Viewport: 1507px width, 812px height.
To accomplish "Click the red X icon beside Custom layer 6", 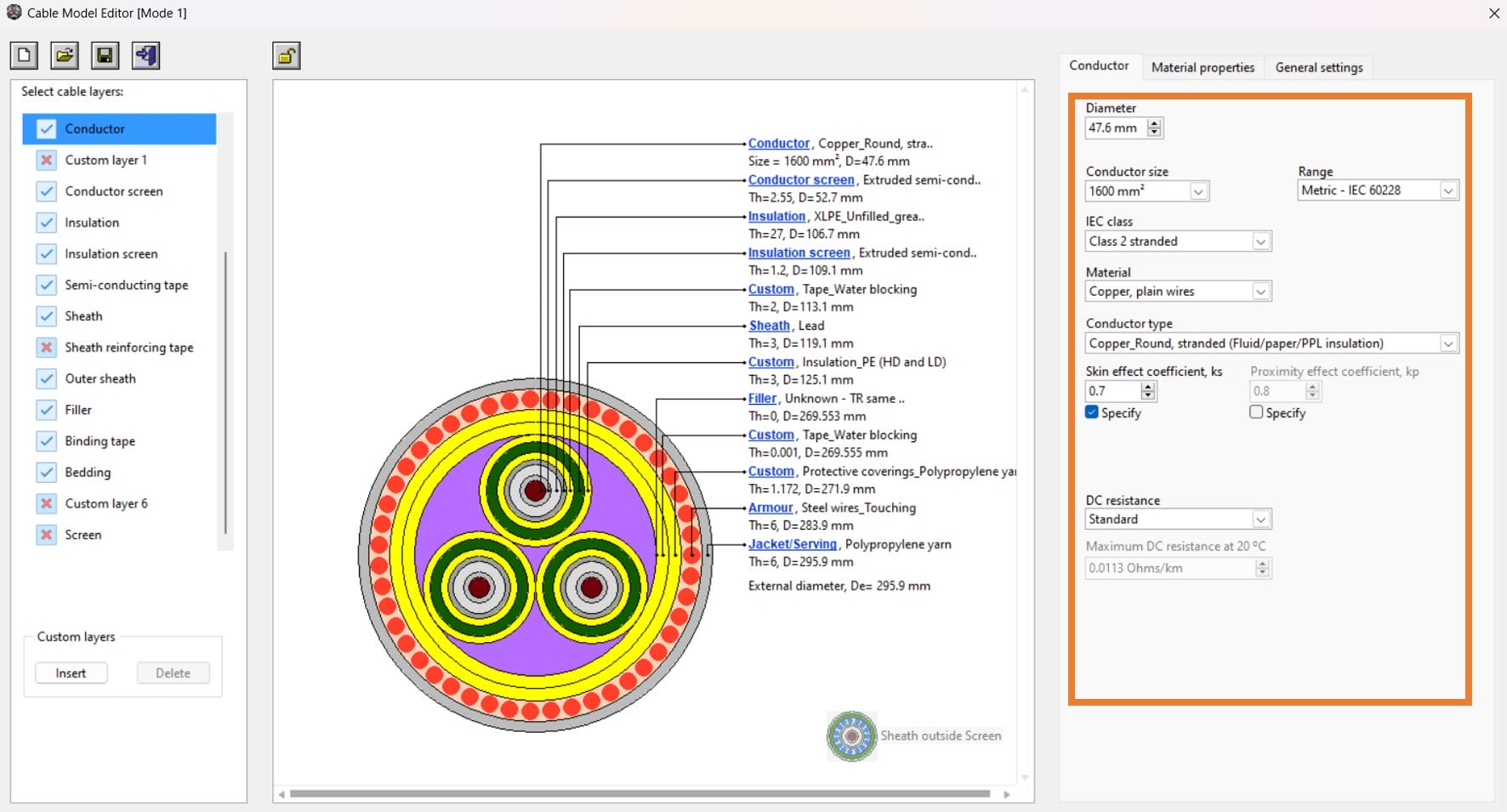I will tap(47, 503).
